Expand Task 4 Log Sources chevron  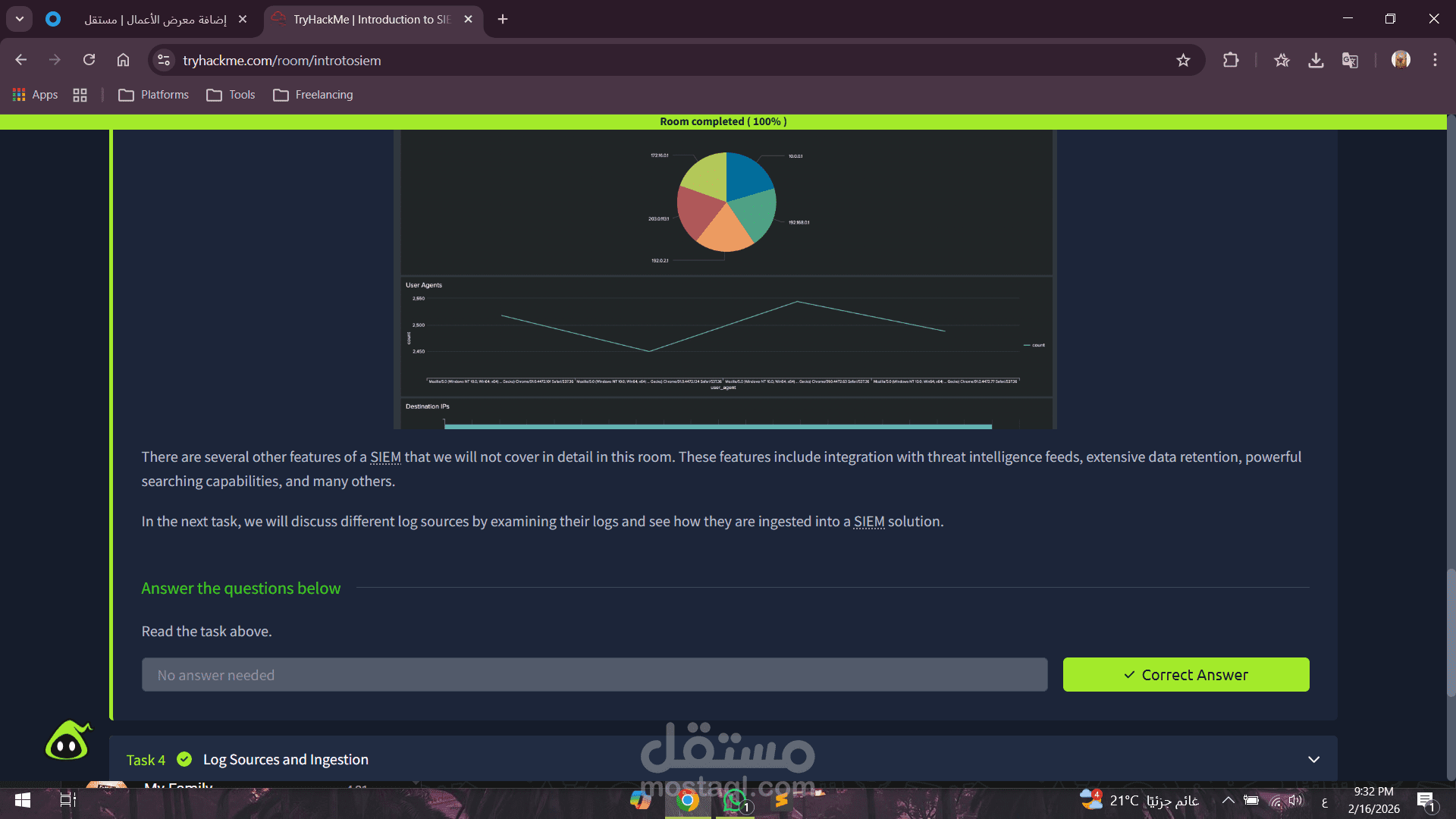click(1313, 760)
